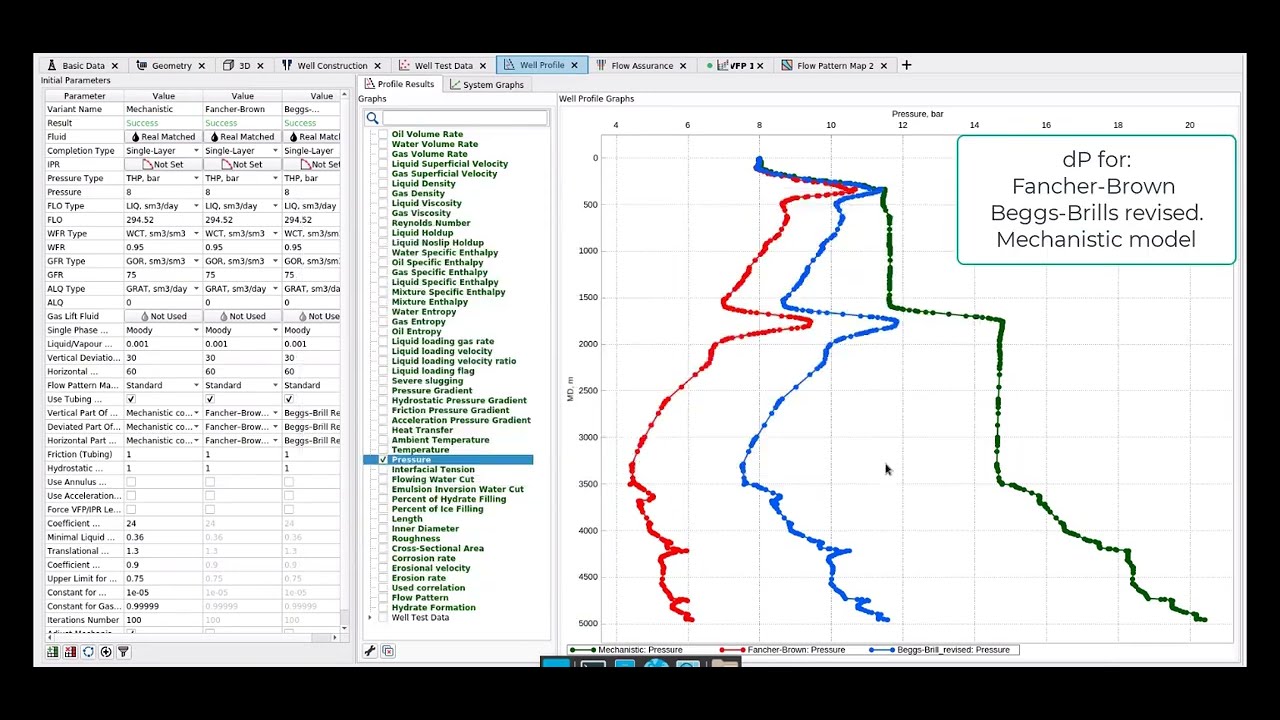Click the Fluid Real Matched button for Mechanistic

[162, 137]
